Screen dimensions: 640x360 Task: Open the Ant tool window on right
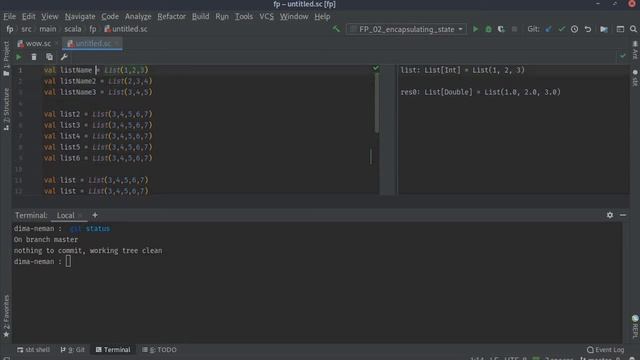pos(635,50)
